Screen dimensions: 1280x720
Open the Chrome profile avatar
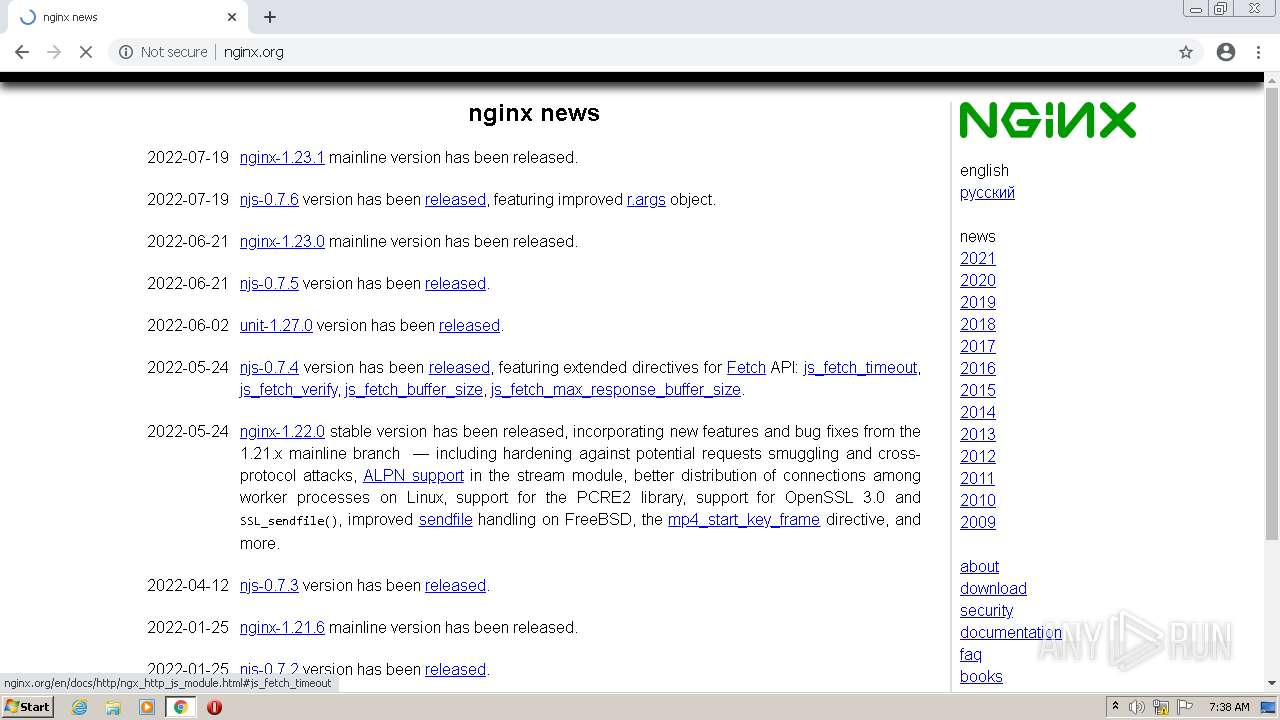(1226, 52)
